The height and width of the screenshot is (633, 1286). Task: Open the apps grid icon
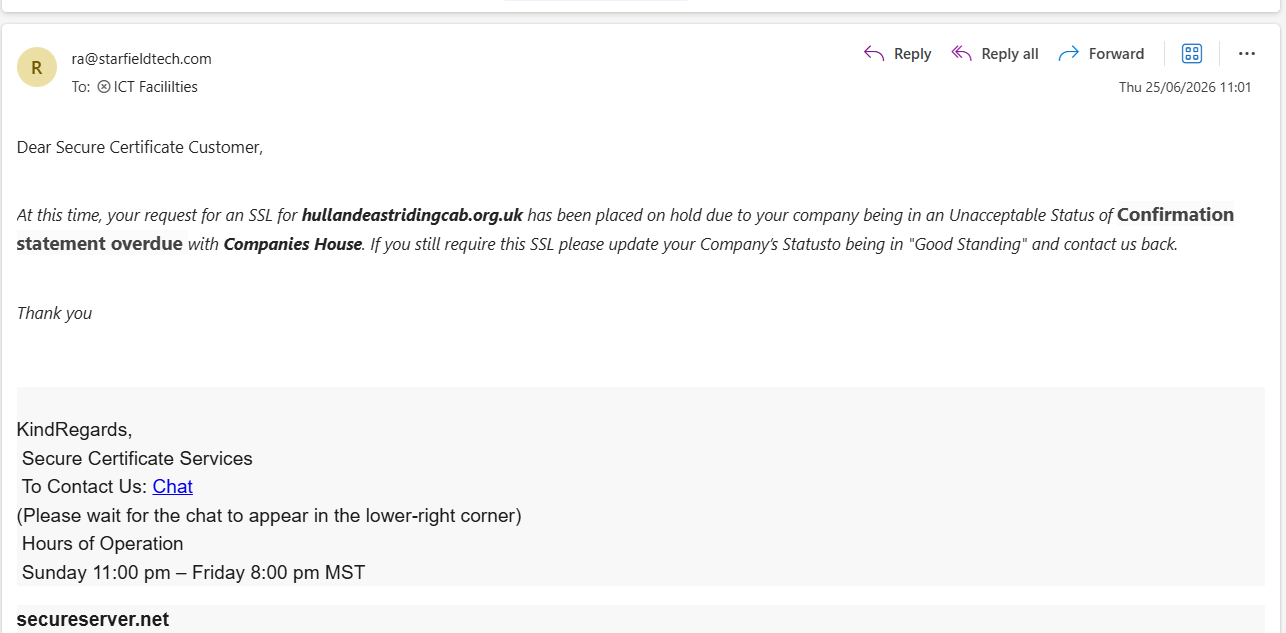click(1191, 54)
